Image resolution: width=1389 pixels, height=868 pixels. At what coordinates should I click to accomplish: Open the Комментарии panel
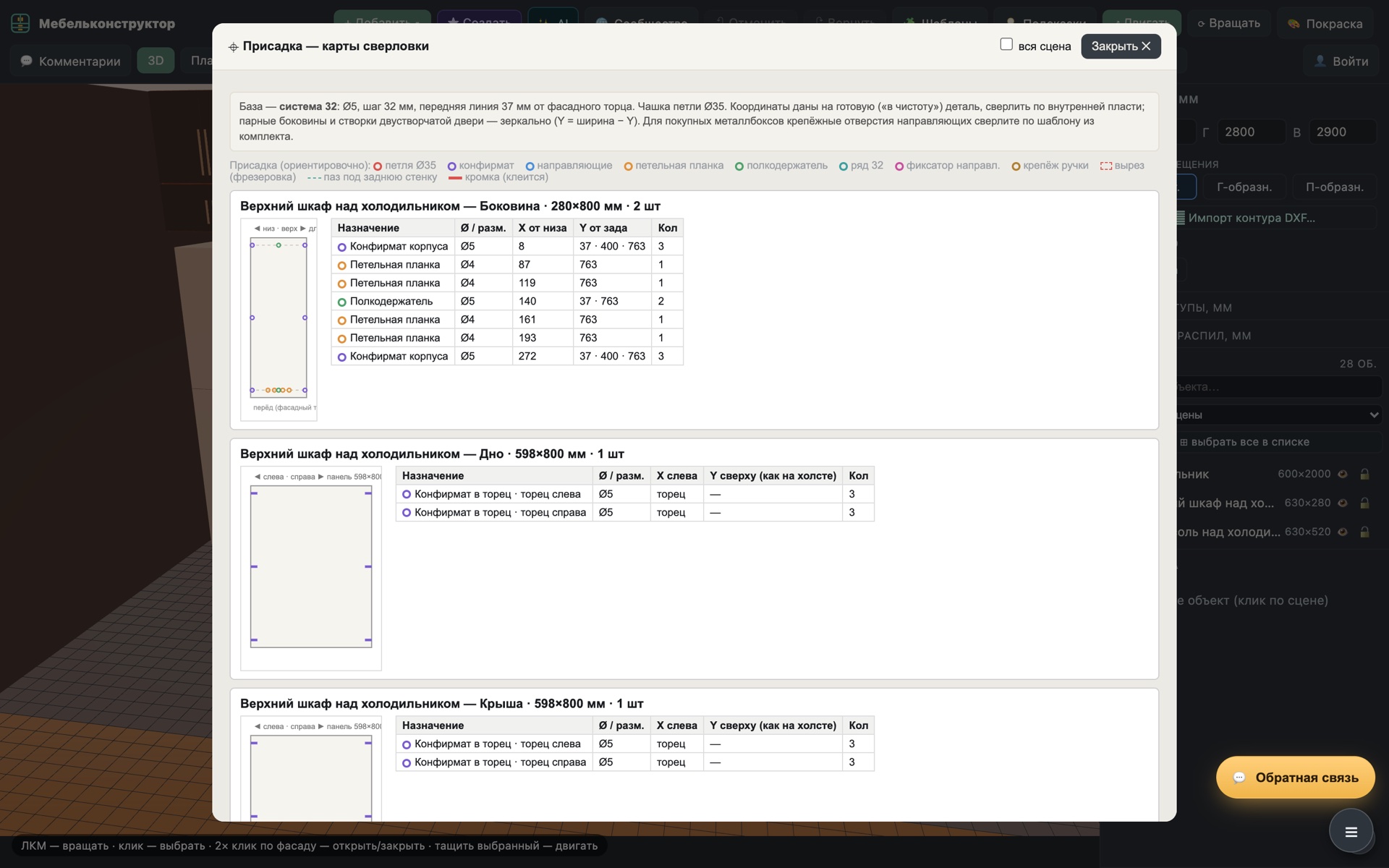click(x=70, y=61)
